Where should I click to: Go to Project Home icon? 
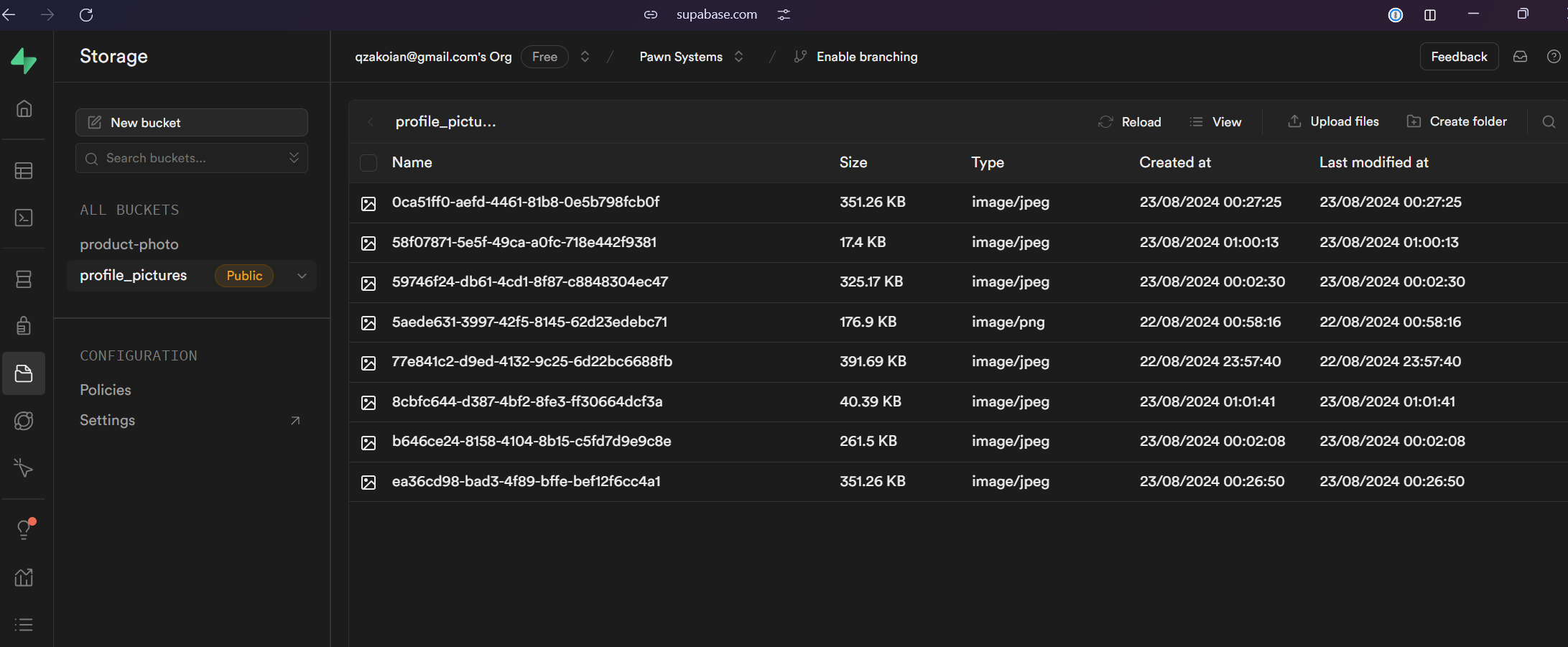pyautogui.click(x=24, y=108)
